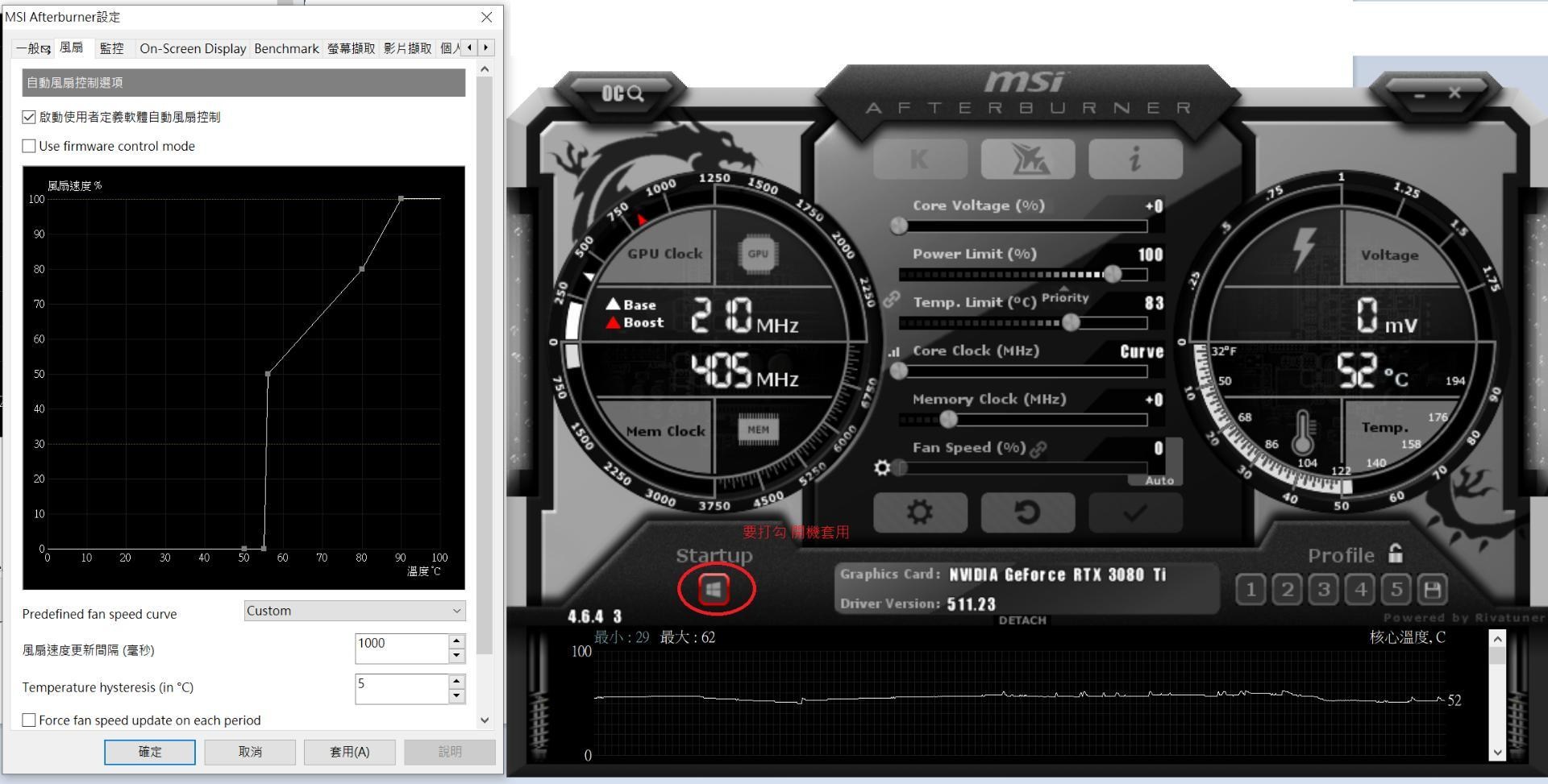
Task: Click the 套用(A) button
Action: click(350, 752)
